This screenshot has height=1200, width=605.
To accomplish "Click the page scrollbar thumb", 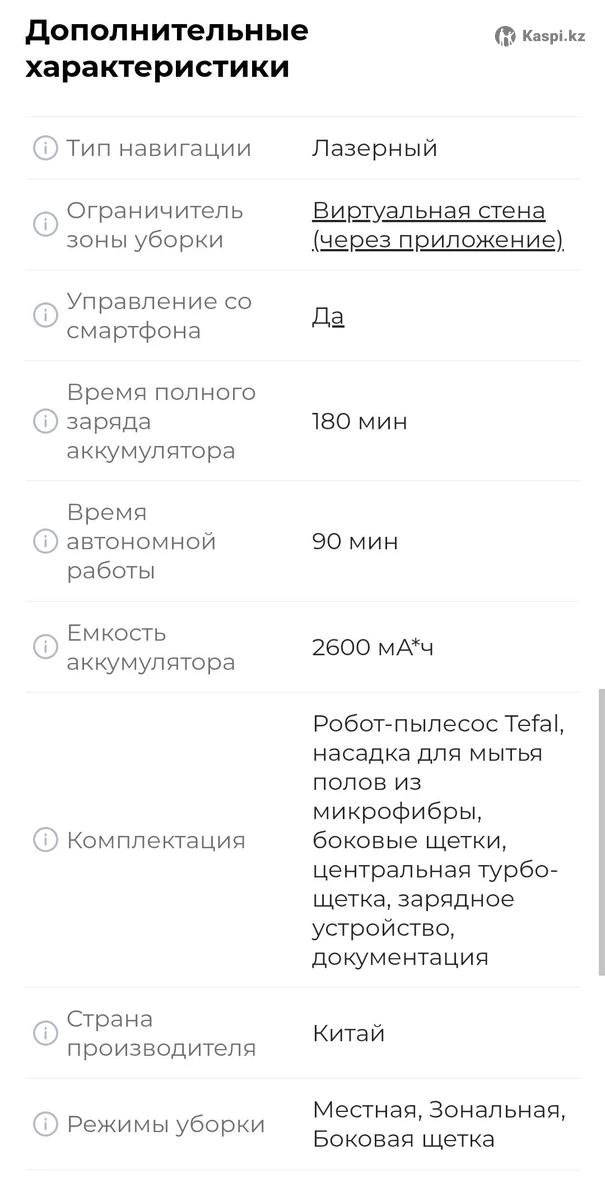I will pos(600,830).
